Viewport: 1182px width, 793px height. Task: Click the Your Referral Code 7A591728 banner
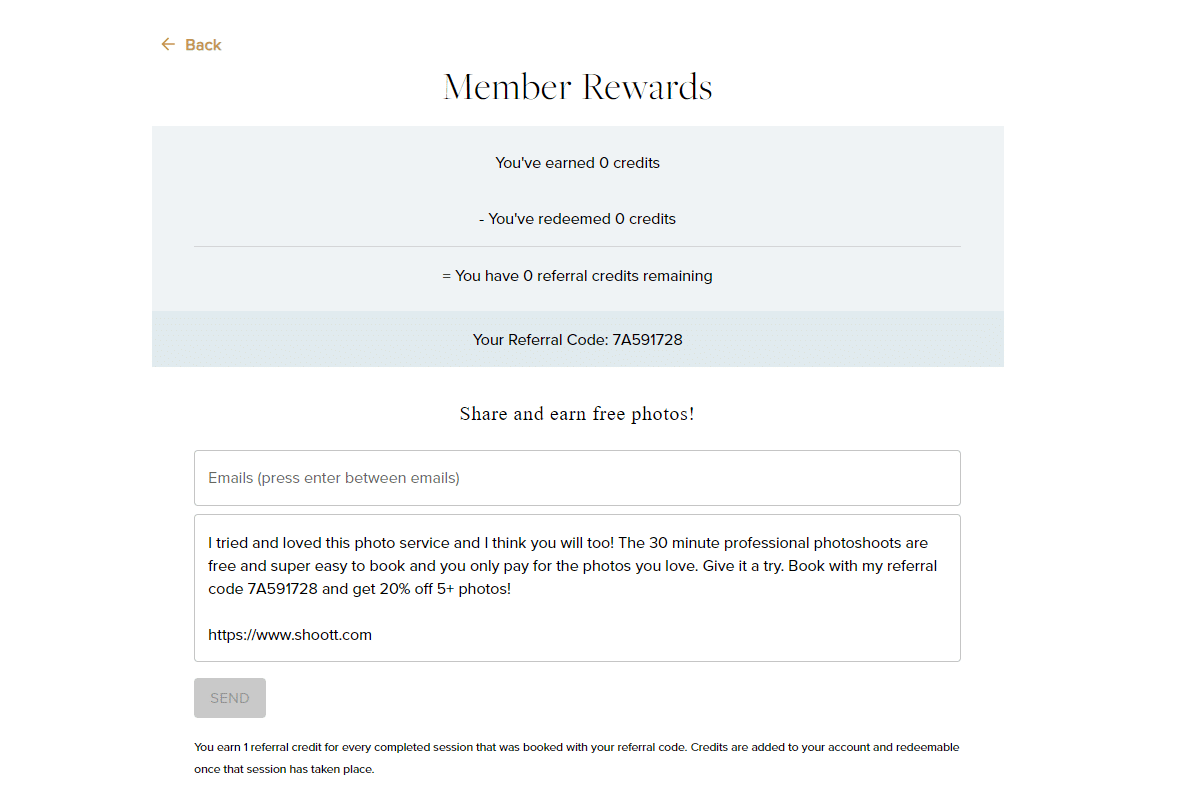577,339
